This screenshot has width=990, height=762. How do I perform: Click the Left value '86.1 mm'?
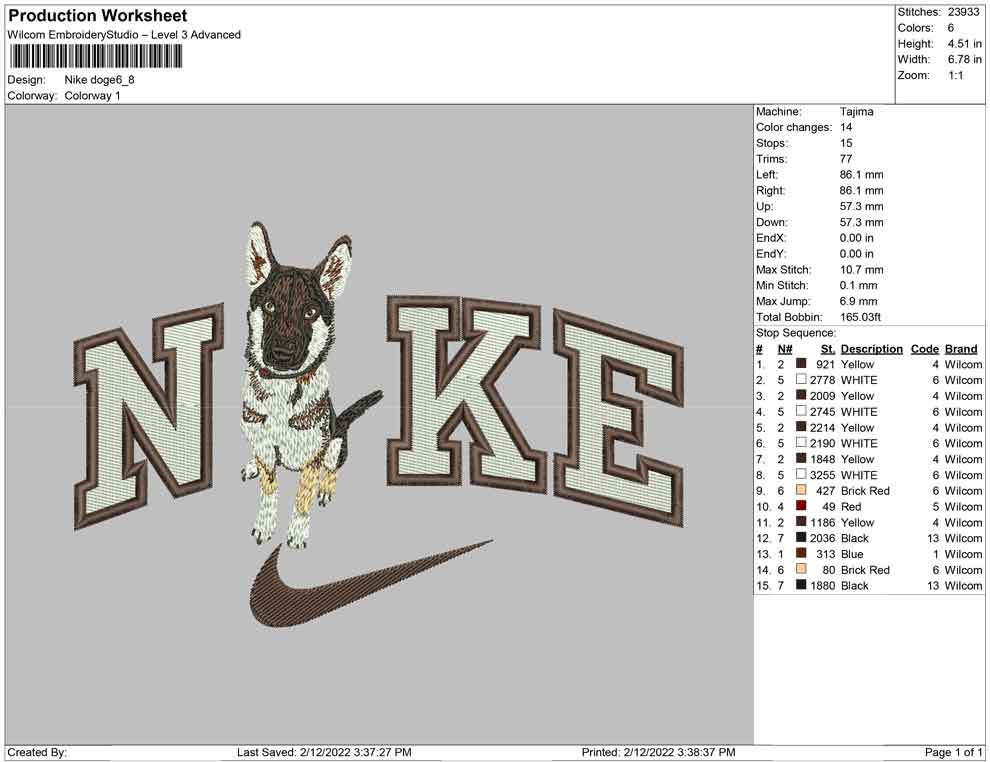click(861, 175)
